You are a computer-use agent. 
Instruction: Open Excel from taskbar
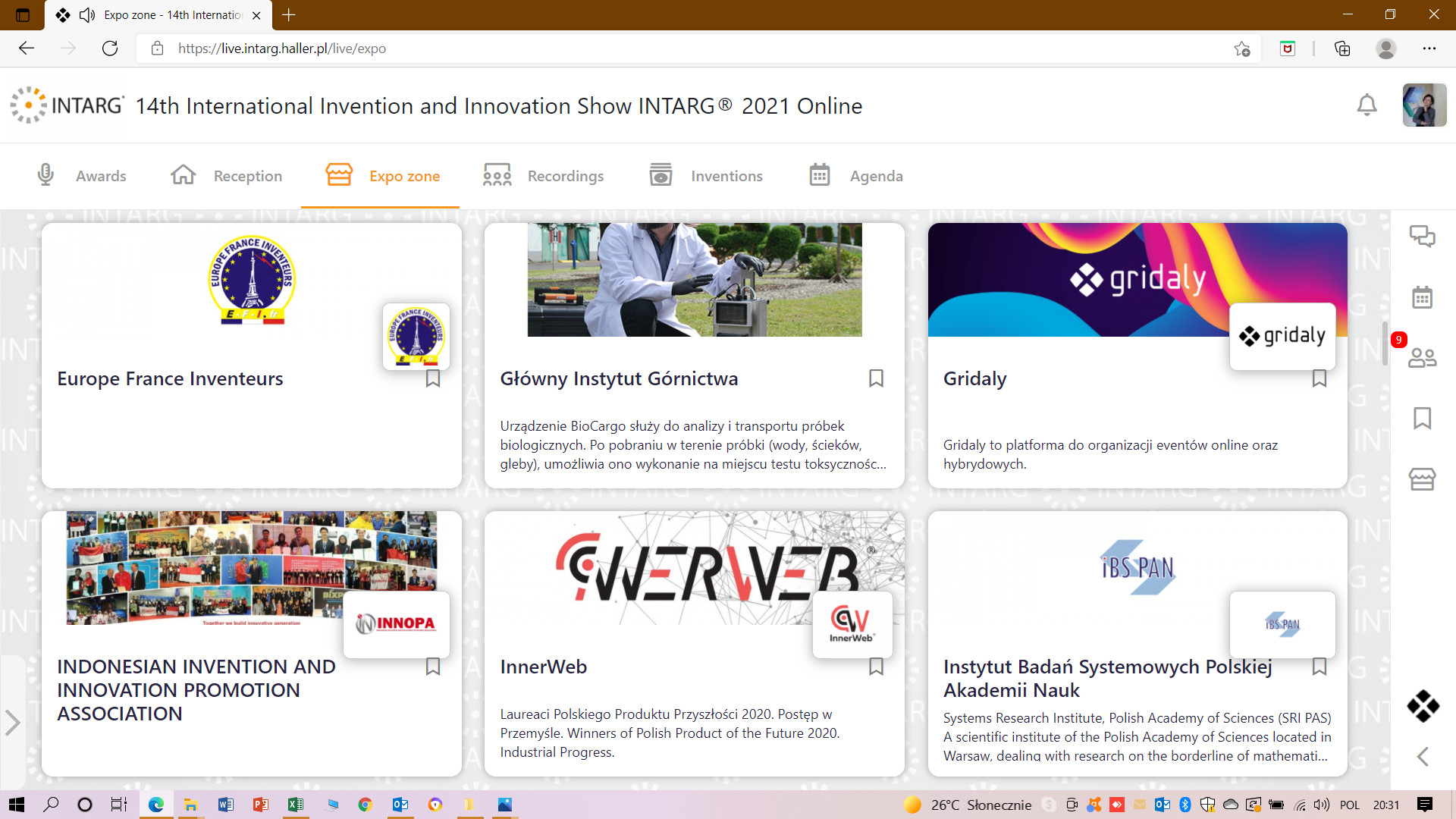(296, 805)
